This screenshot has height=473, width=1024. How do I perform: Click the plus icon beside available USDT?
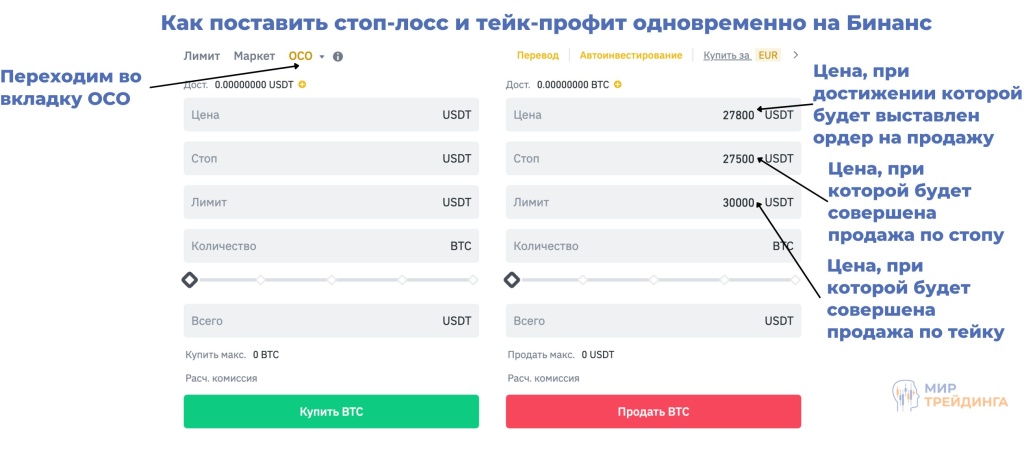pyautogui.click(x=303, y=85)
